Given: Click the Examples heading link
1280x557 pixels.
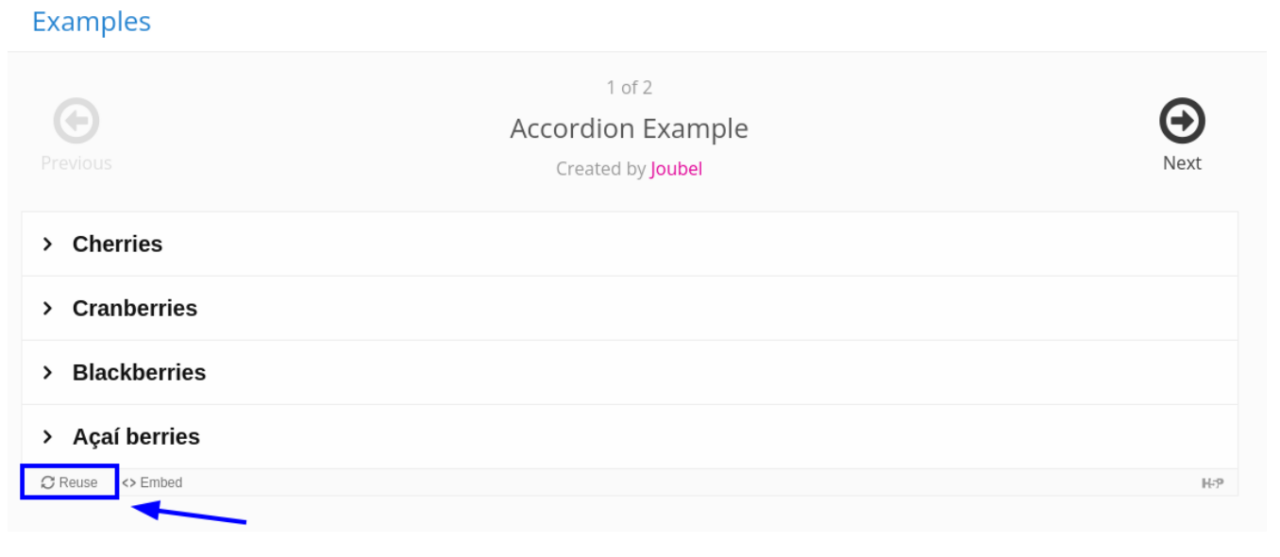Looking at the screenshot, I should [x=91, y=22].
